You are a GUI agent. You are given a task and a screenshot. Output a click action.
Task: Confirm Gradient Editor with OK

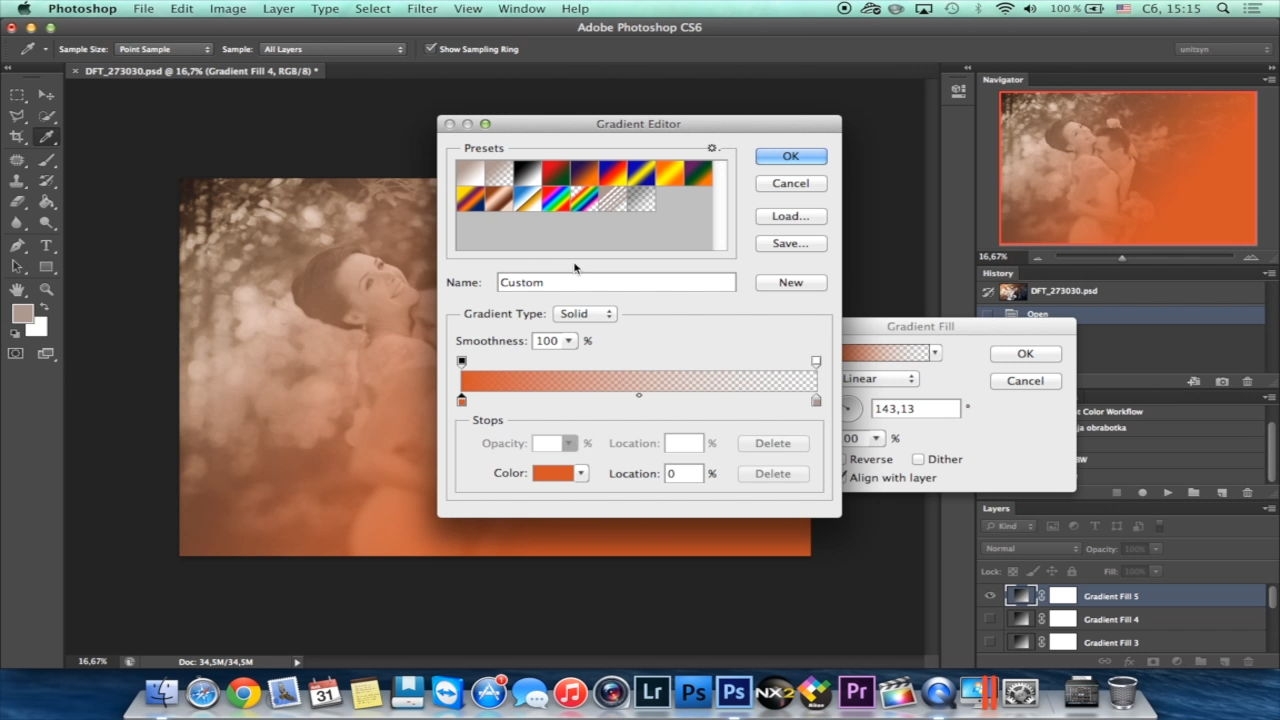(x=790, y=156)
